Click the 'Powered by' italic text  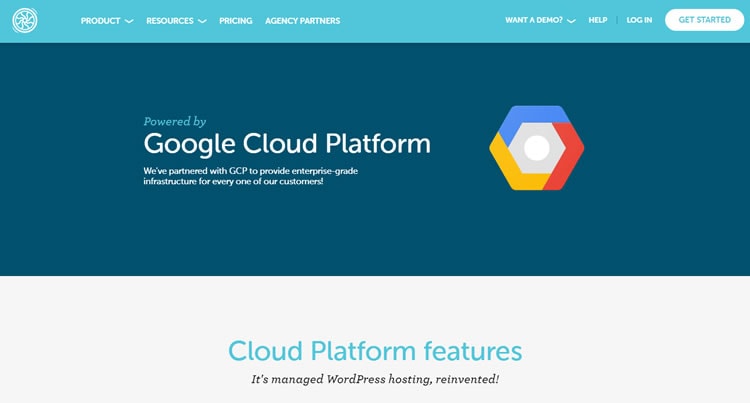(x=175, y=121)
